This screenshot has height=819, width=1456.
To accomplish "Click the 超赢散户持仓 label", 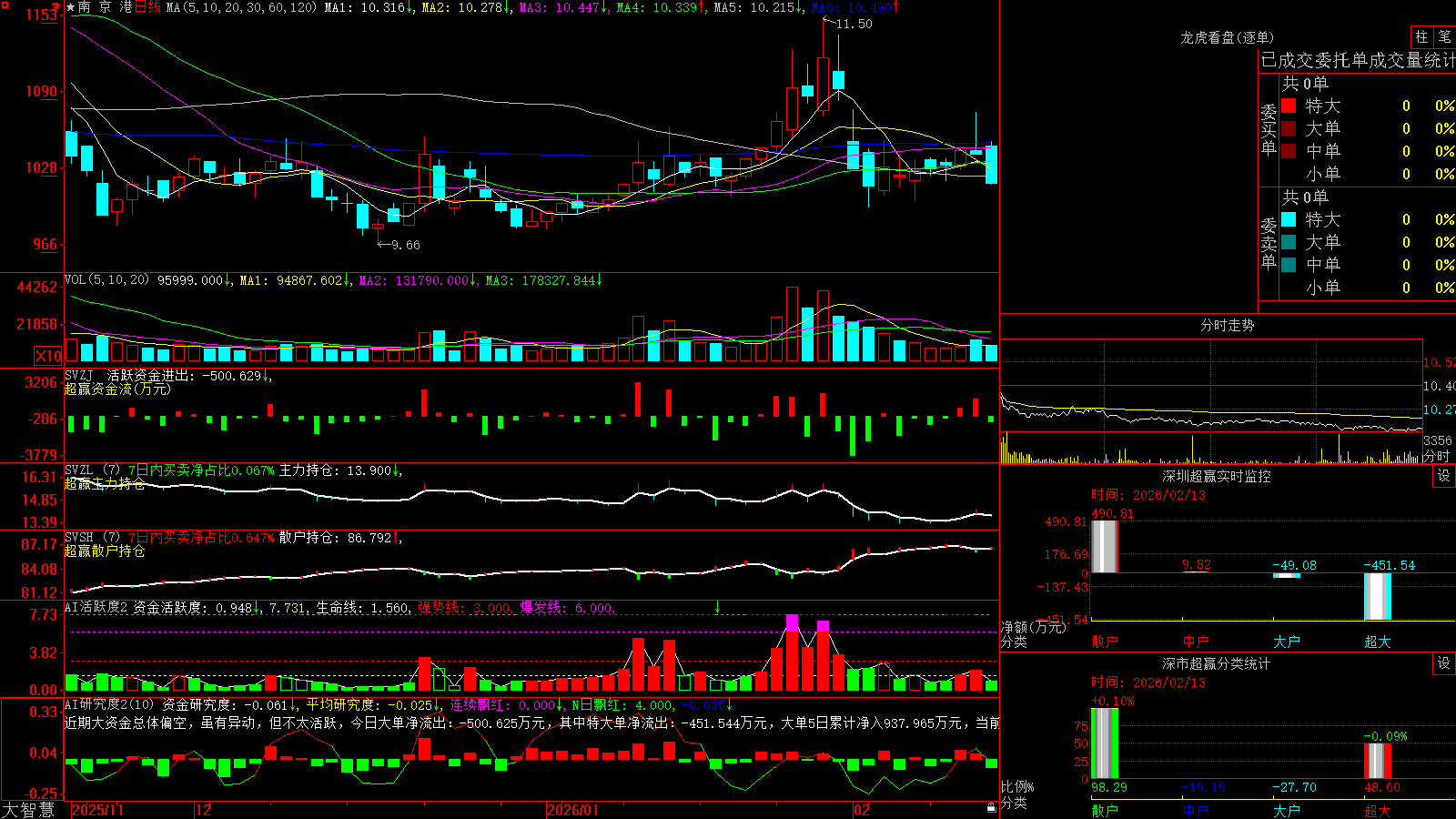I will click(x=105, y=551).
